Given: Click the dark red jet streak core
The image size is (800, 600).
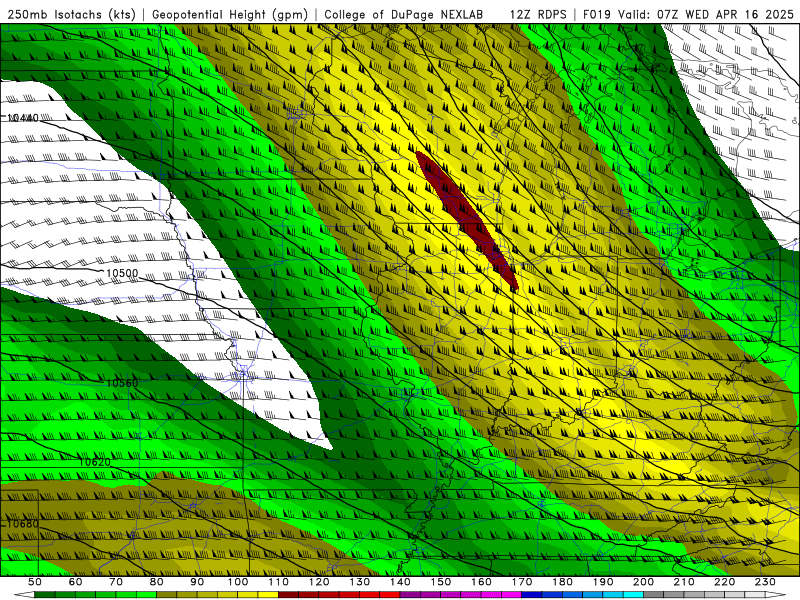Looking at the screenshot, I should pyautogui.click(x=467, y=219).
